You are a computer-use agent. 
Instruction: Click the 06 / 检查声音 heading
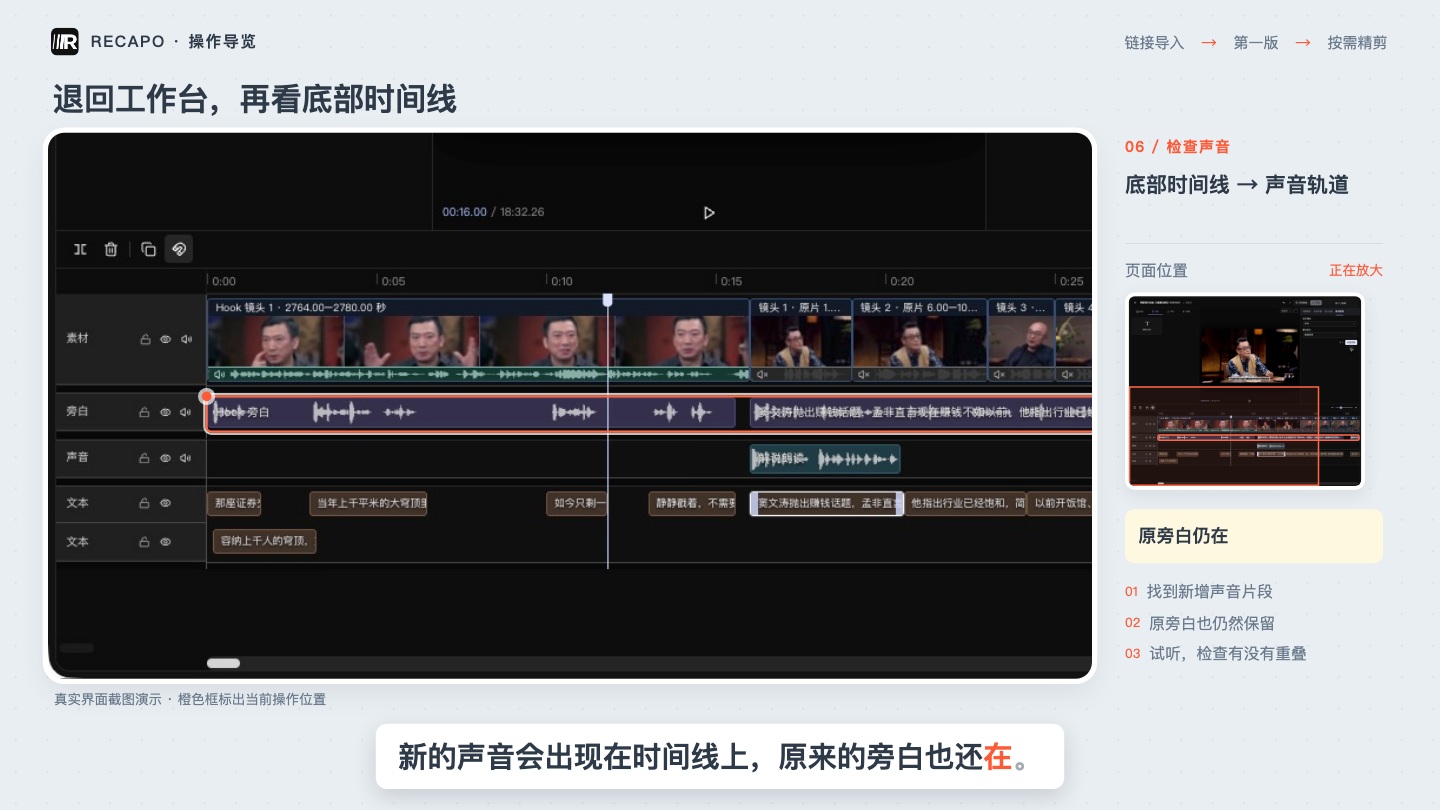tap(1177, 147)
